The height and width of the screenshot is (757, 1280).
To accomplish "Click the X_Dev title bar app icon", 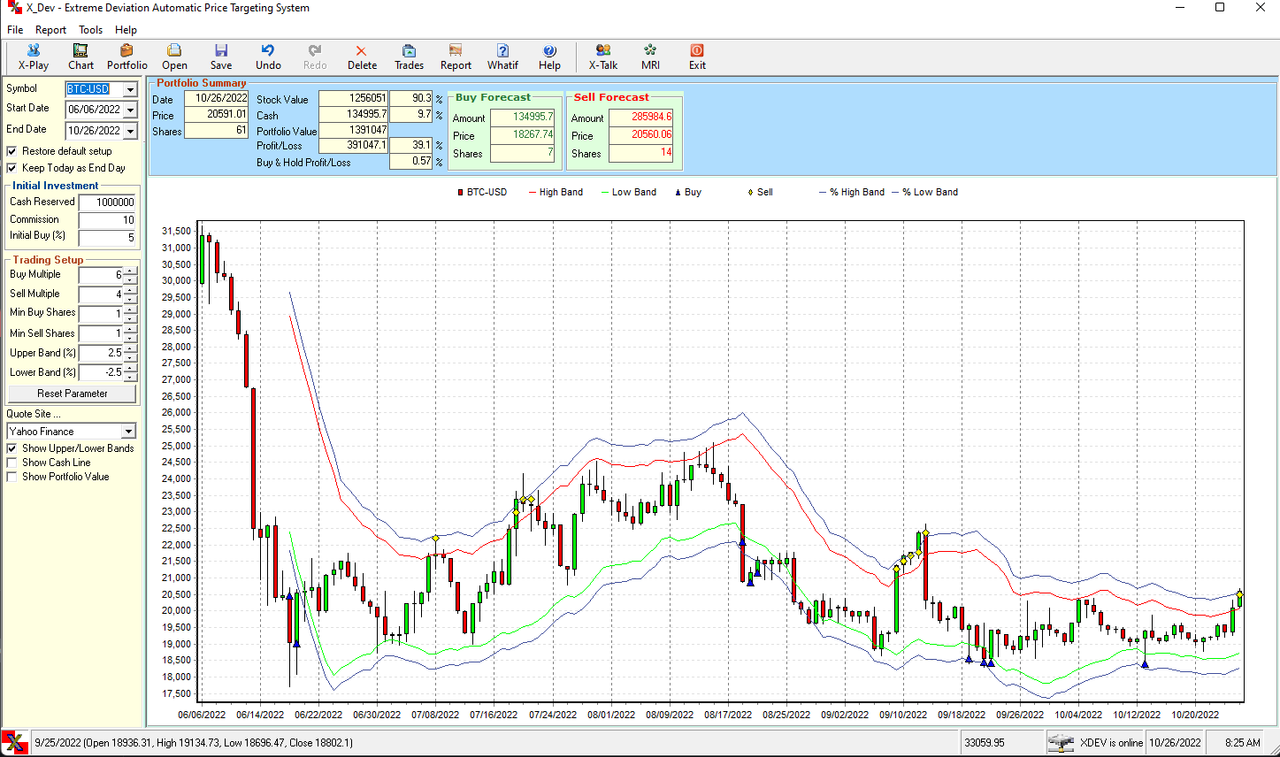I will click(14, 8).
